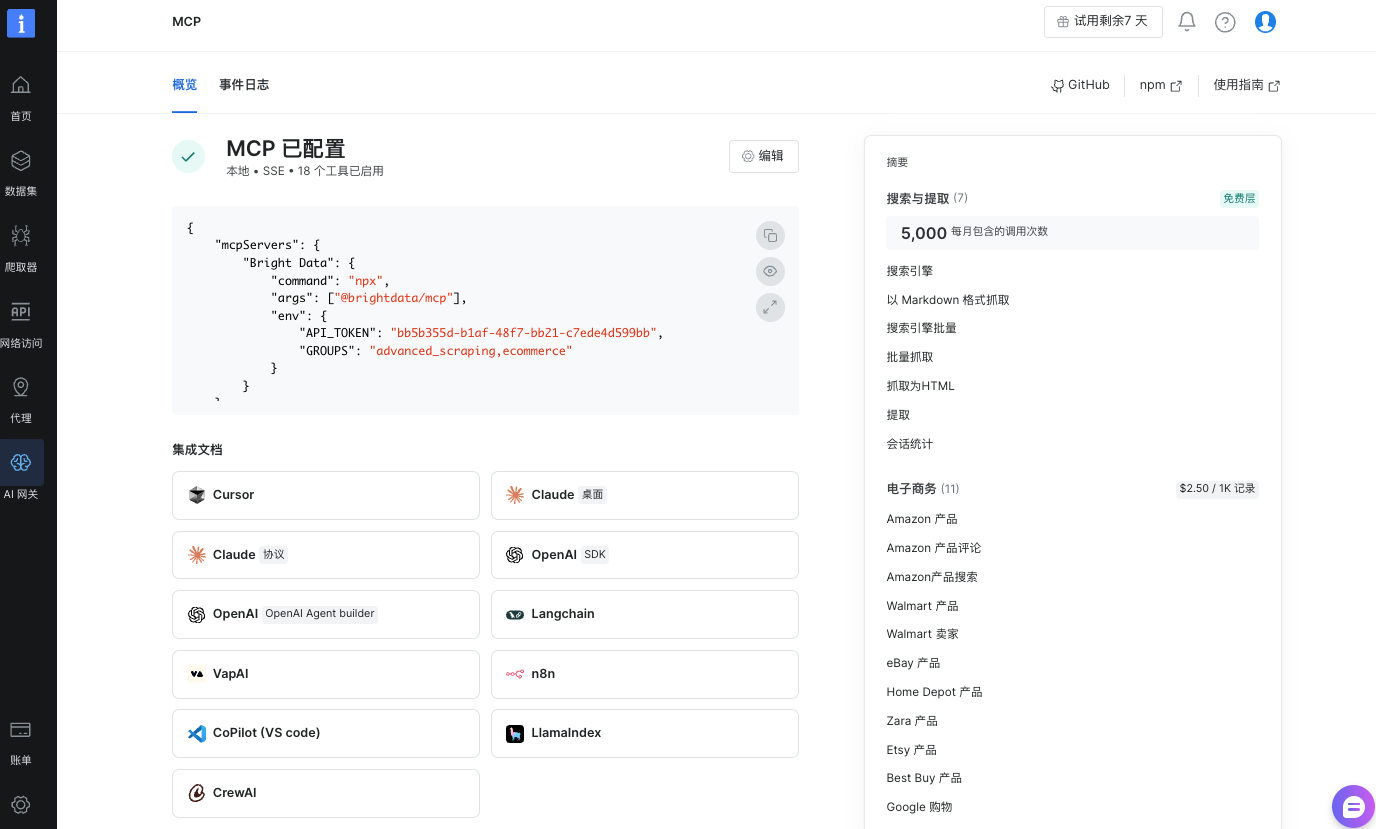Click the Amazon 产品 entry
Viewport: 1376px width, 829px height.
click(x=922, y=519)
